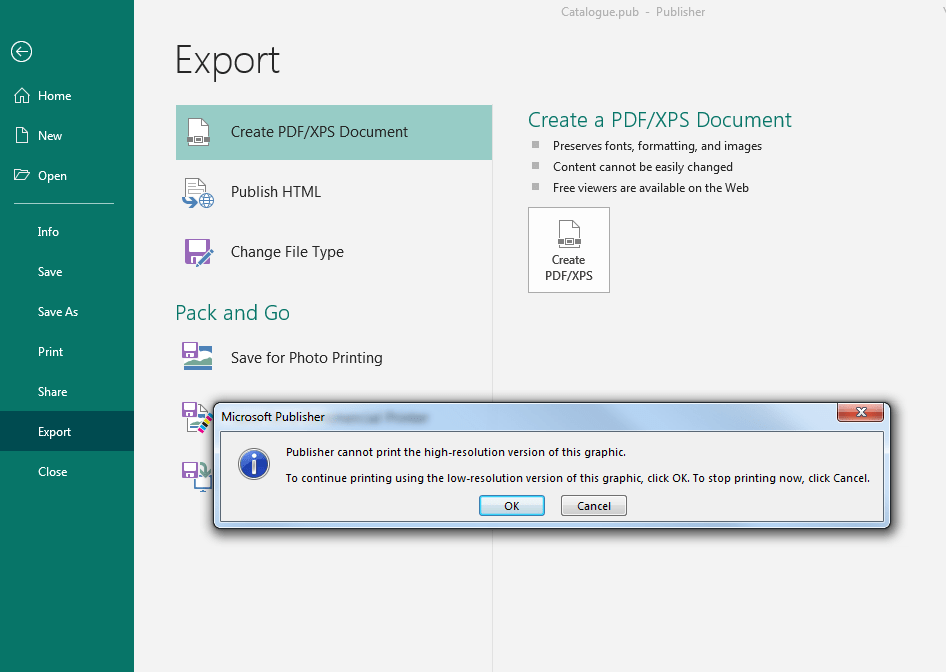Image resolution: width=946 pixels, height=672 pixels.
Task: Choose Close from the sidebar
Action: [52, 471]
